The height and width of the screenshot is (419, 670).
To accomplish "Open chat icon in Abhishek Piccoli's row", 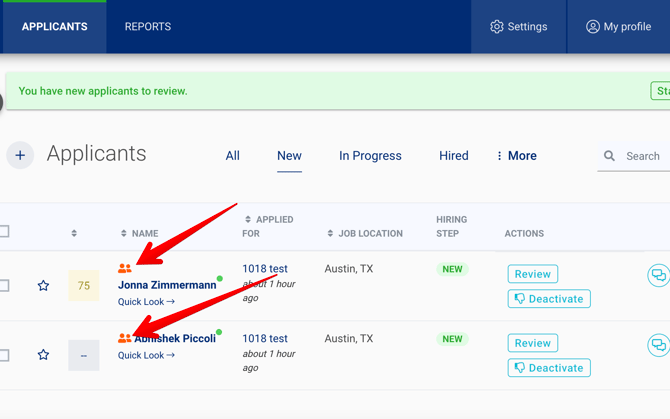I will click(658, 345).
